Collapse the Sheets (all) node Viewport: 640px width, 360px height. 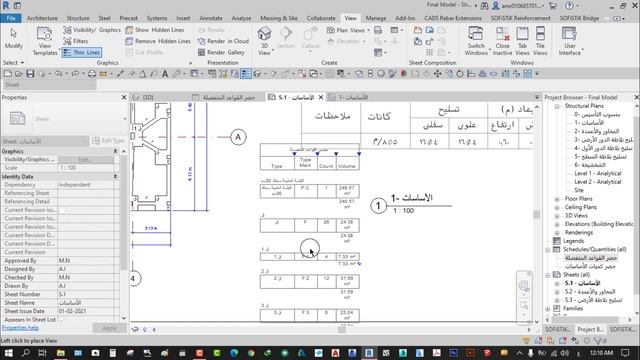coord(548,275)
